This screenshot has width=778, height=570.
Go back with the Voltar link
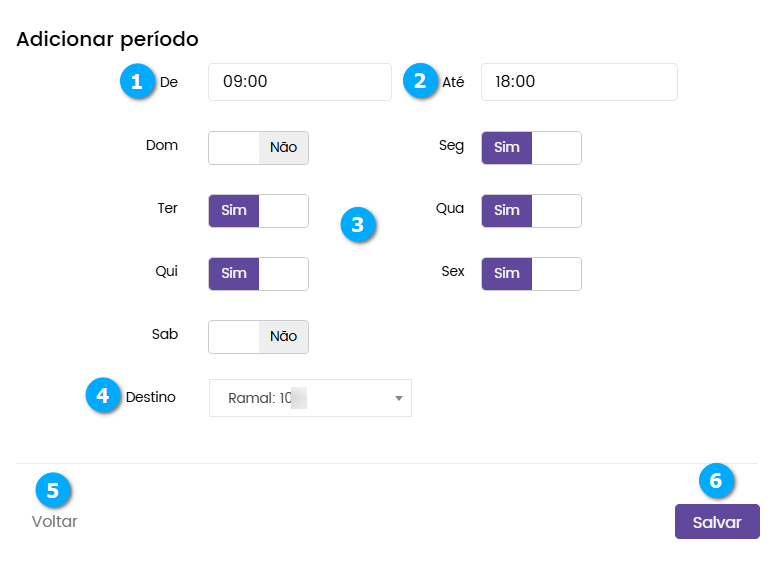pyautogui.click(x=54, y=521)
